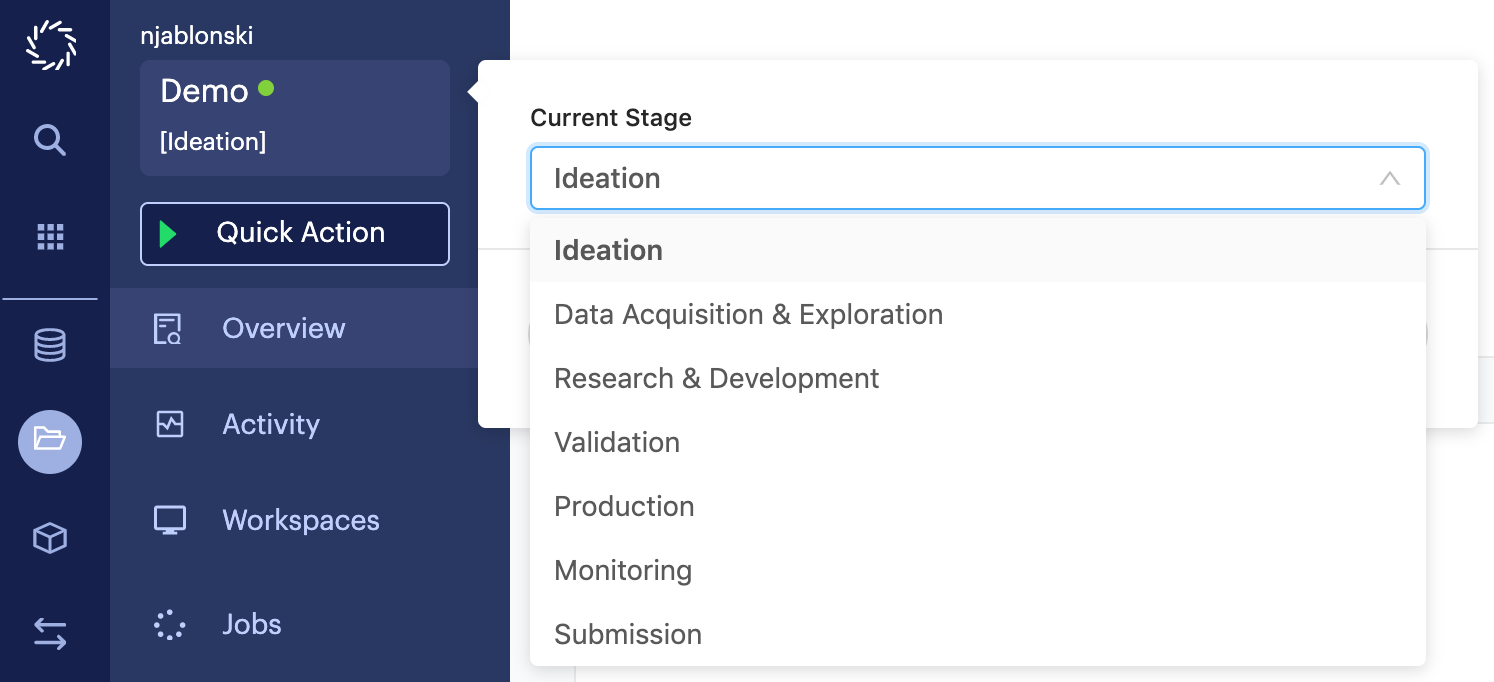Image resolution: width=1494 pixels, height=682 pixels.
Task: Select the highlighted projects folder icon
Action: (50, 441)
